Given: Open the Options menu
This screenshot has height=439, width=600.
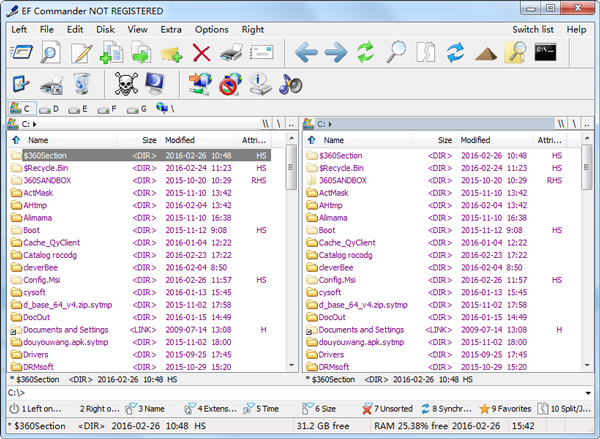Looking at the screenshot, I should coord(212,30).
